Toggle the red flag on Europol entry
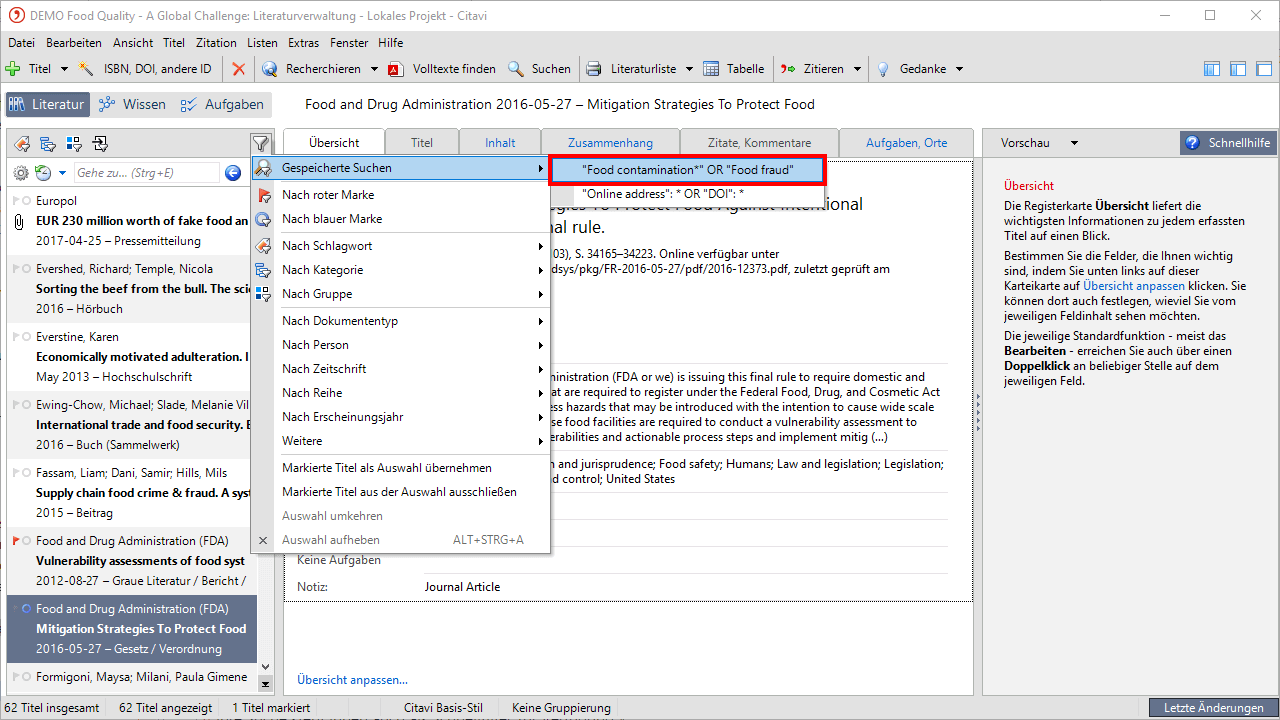Image resolution: width=1280 pixels, height=720 pixels. click(x=16, y=201)
